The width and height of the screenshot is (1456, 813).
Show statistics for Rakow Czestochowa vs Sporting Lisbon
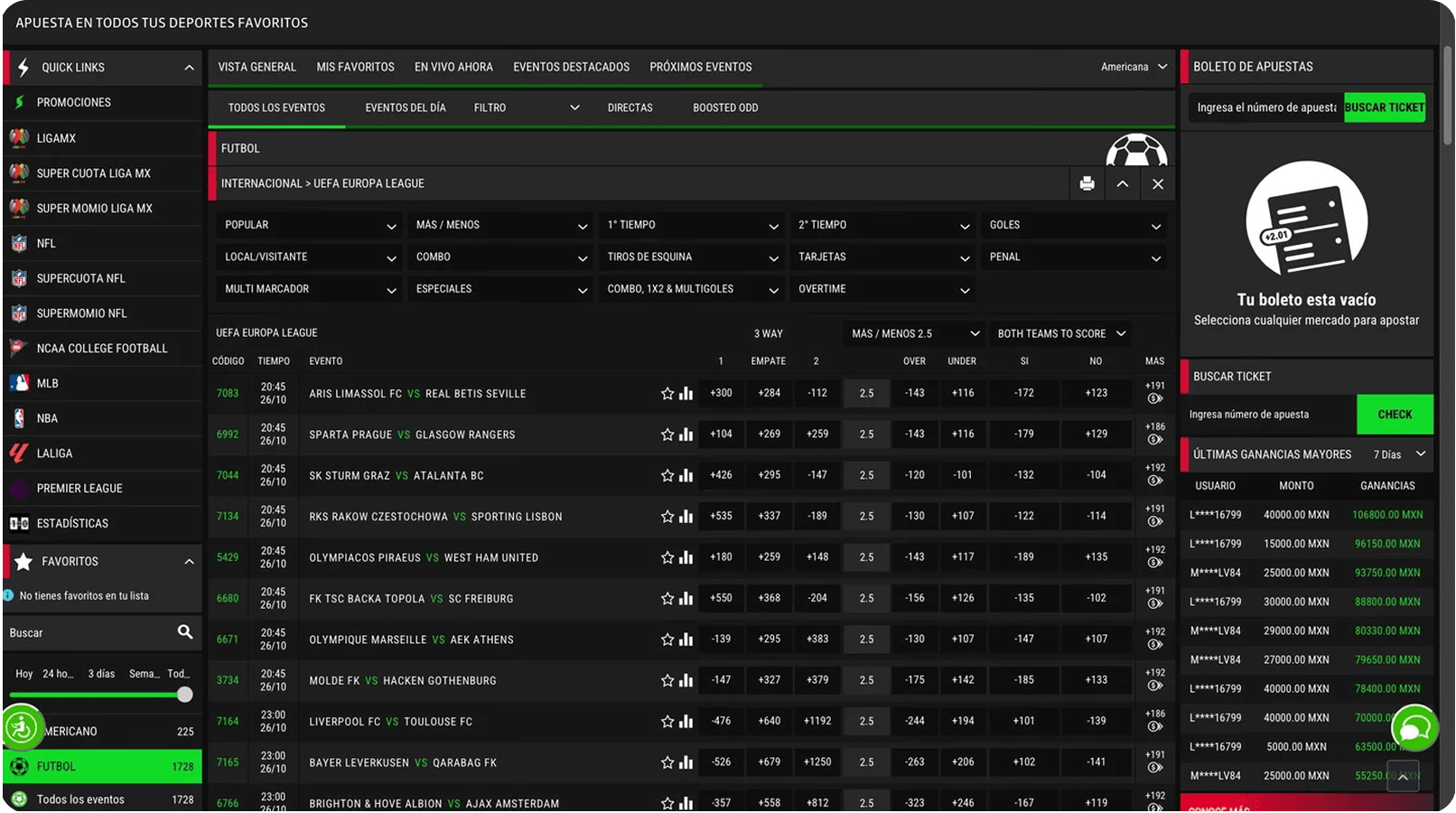coord(686,517)
